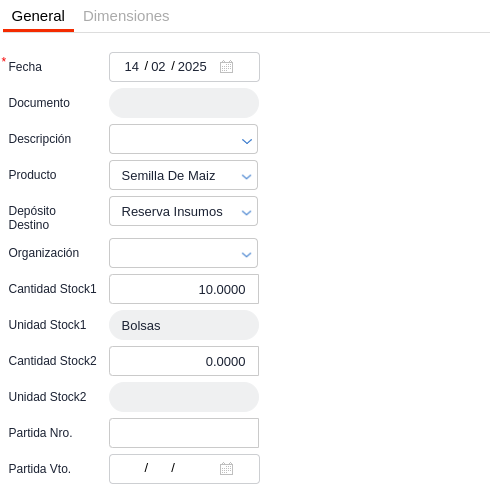Switch to the Dimensiones tab
Viewport: 490px width, 489px height.
[126, 16]
